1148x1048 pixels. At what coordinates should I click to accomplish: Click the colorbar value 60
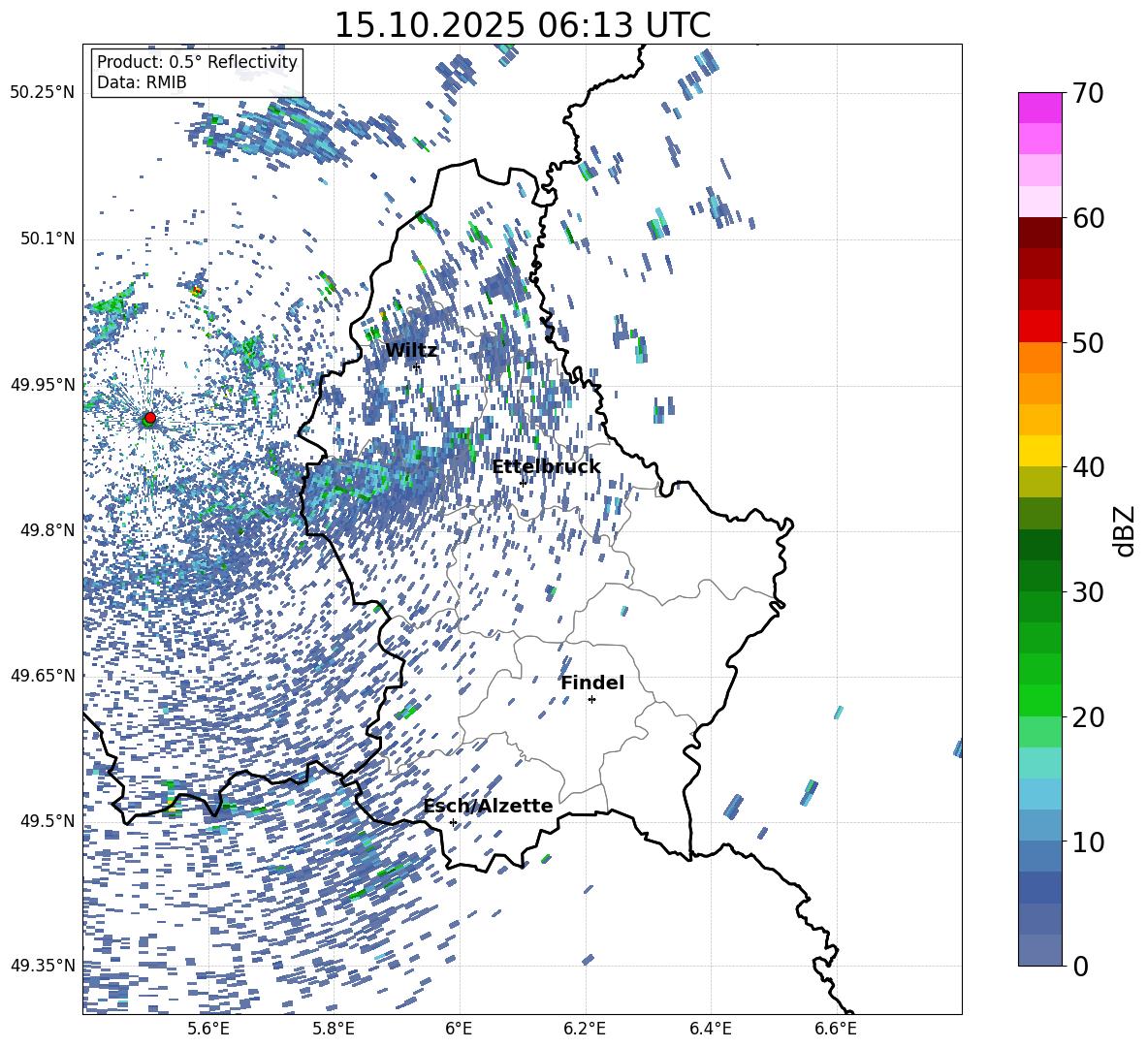click(1088, 218)
